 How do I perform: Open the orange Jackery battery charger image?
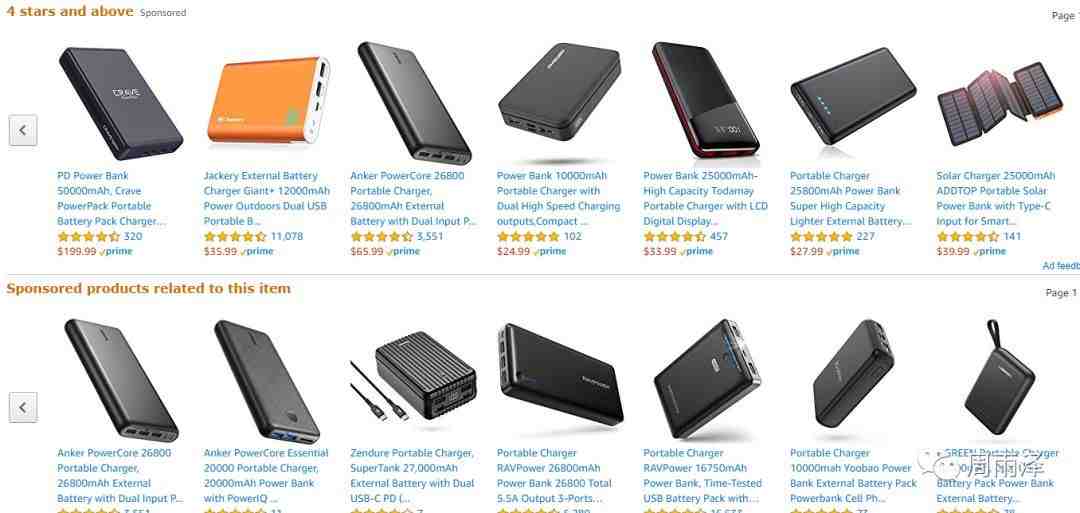click(269, 100)
